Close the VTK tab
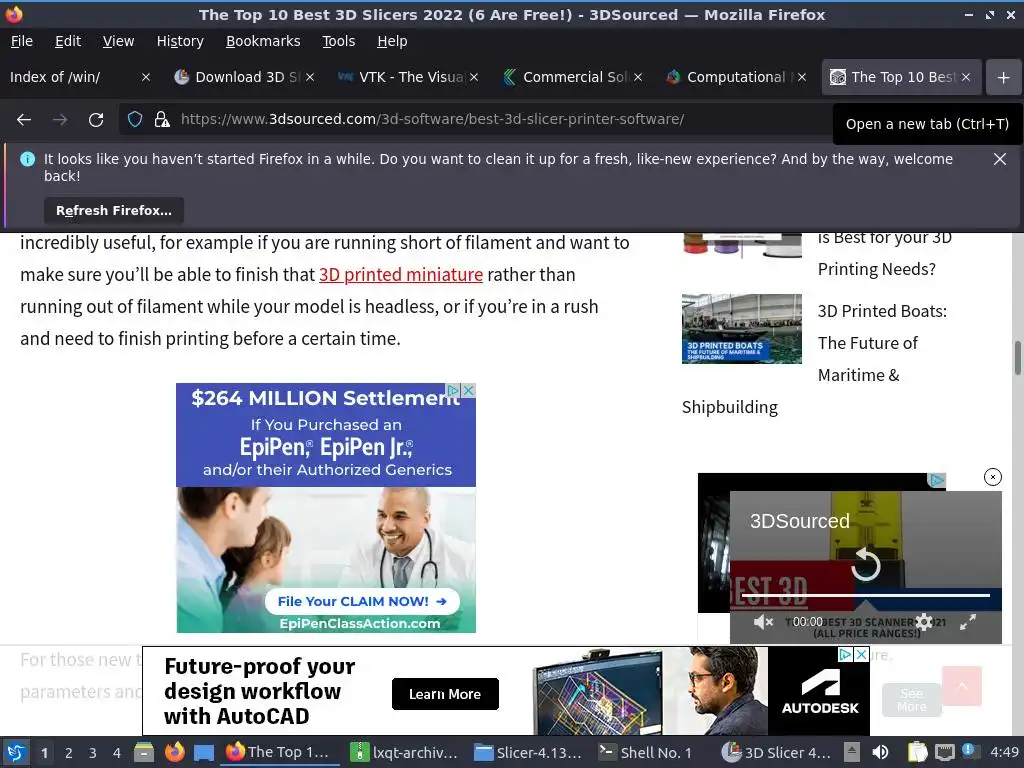This screenshot has width=1024, height=768. tap(474, 77)
